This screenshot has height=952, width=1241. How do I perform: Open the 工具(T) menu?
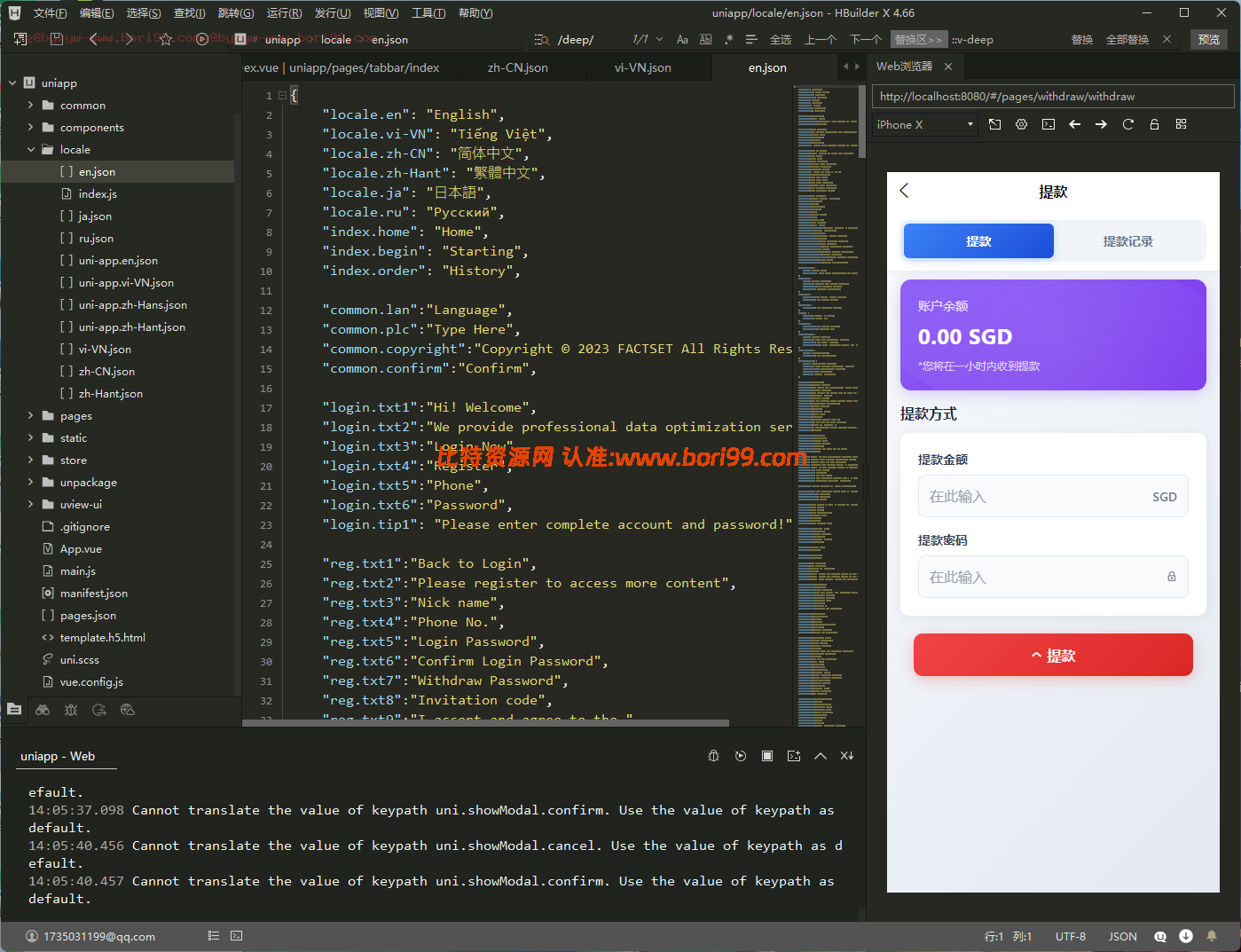[428, 13]
